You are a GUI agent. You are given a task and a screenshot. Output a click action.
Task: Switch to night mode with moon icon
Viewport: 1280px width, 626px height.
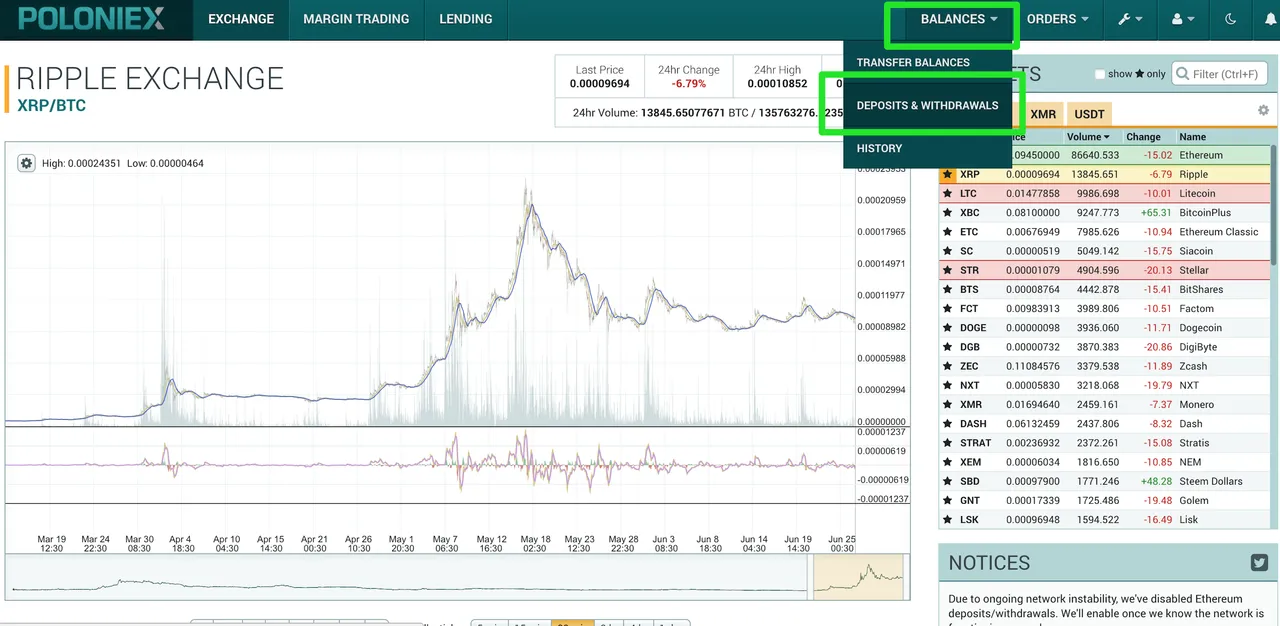pos(1230,19)
